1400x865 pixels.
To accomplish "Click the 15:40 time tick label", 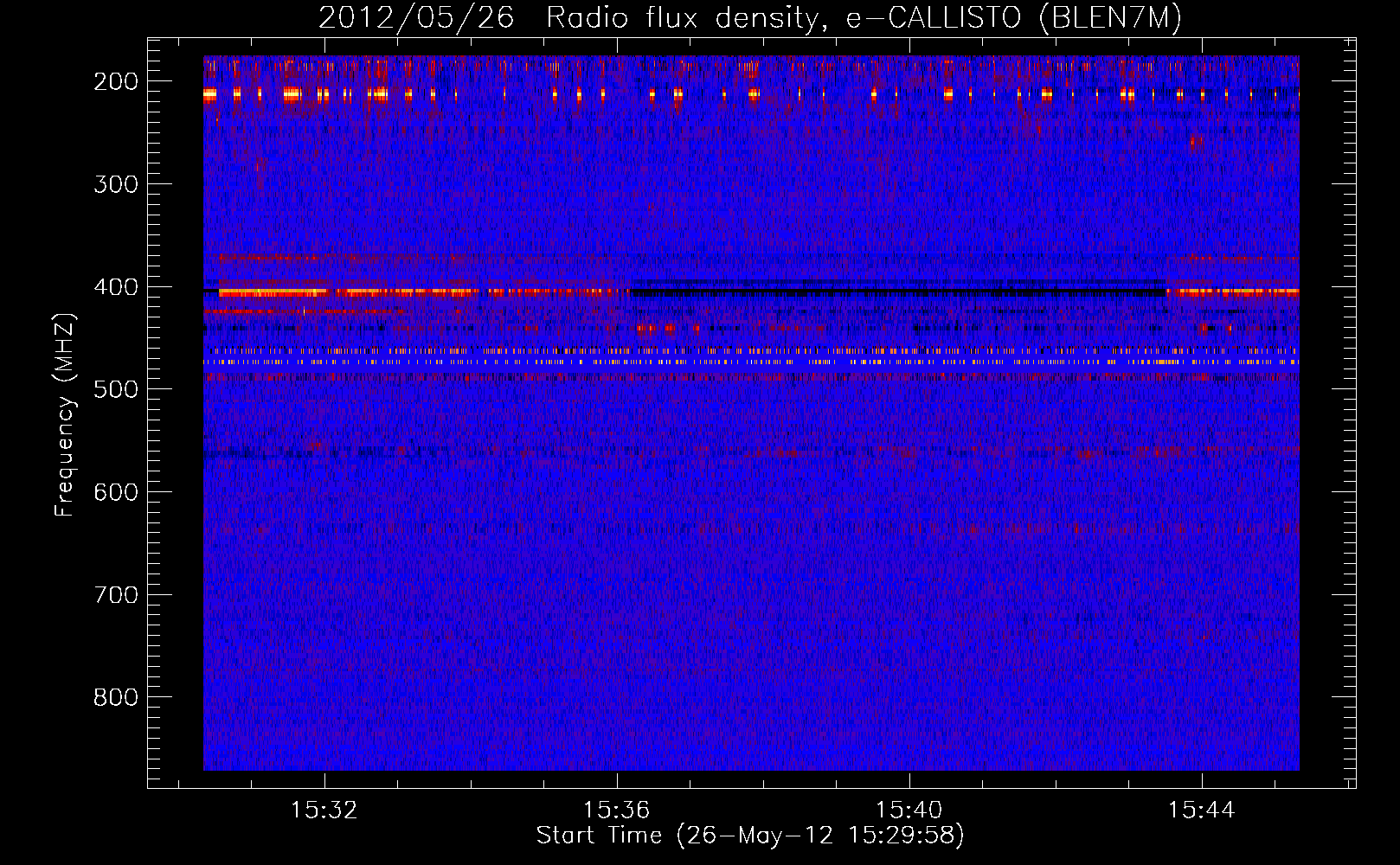I will pos(909,811).
